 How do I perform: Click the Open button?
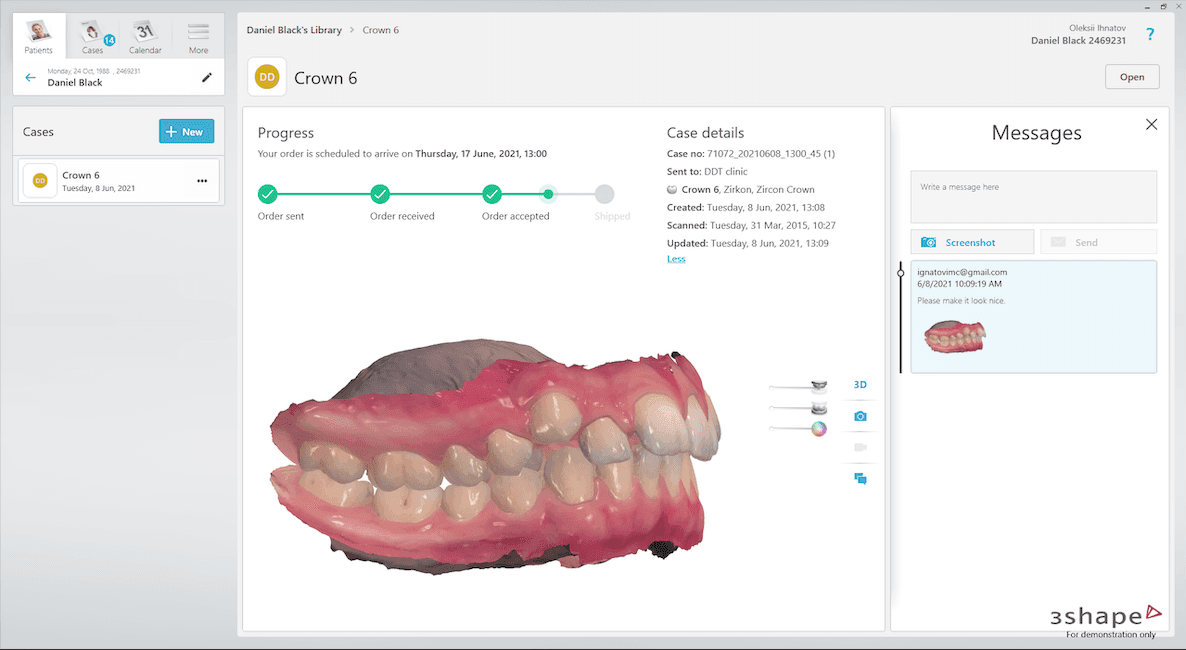1132,77
